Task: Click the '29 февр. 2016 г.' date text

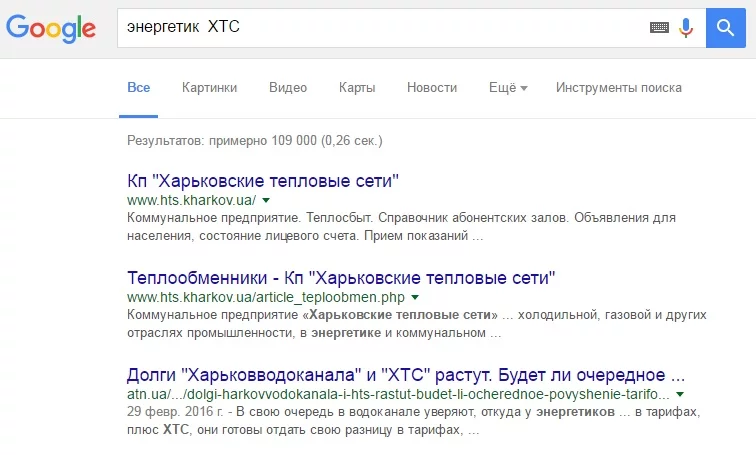Action: (175, 412)
